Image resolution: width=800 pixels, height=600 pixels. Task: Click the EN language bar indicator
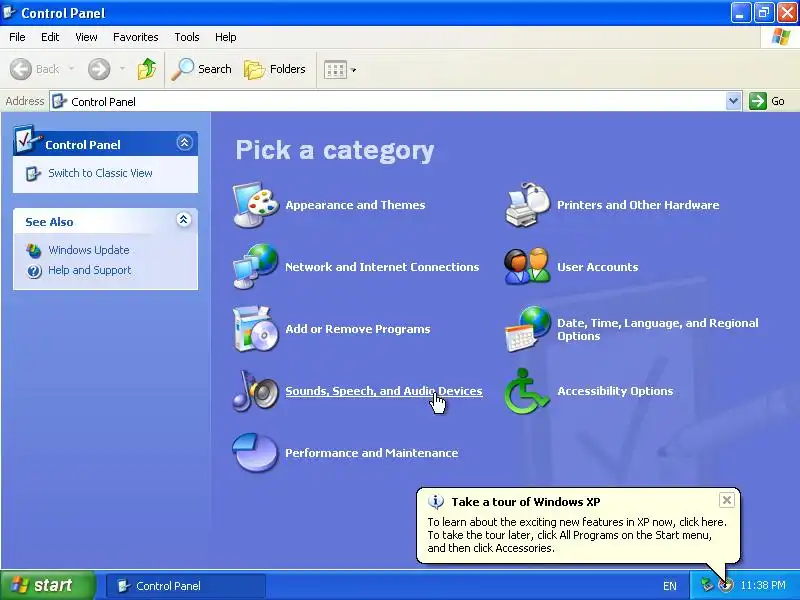[669, 586]
